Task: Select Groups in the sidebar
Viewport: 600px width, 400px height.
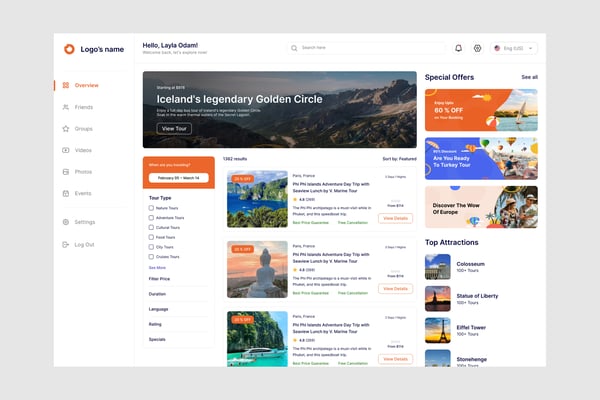Action: point(83,129)
